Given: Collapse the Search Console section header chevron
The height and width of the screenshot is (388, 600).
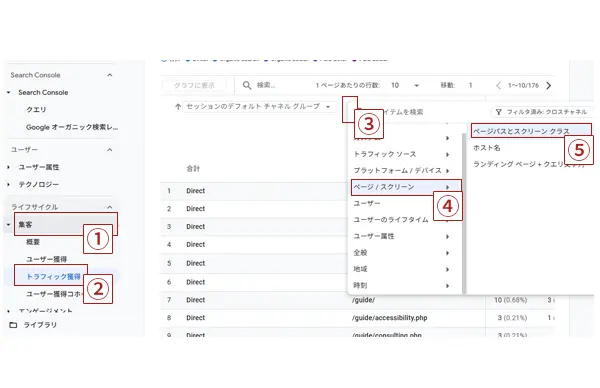Looking at the screenshot, I should pos(110,75).
